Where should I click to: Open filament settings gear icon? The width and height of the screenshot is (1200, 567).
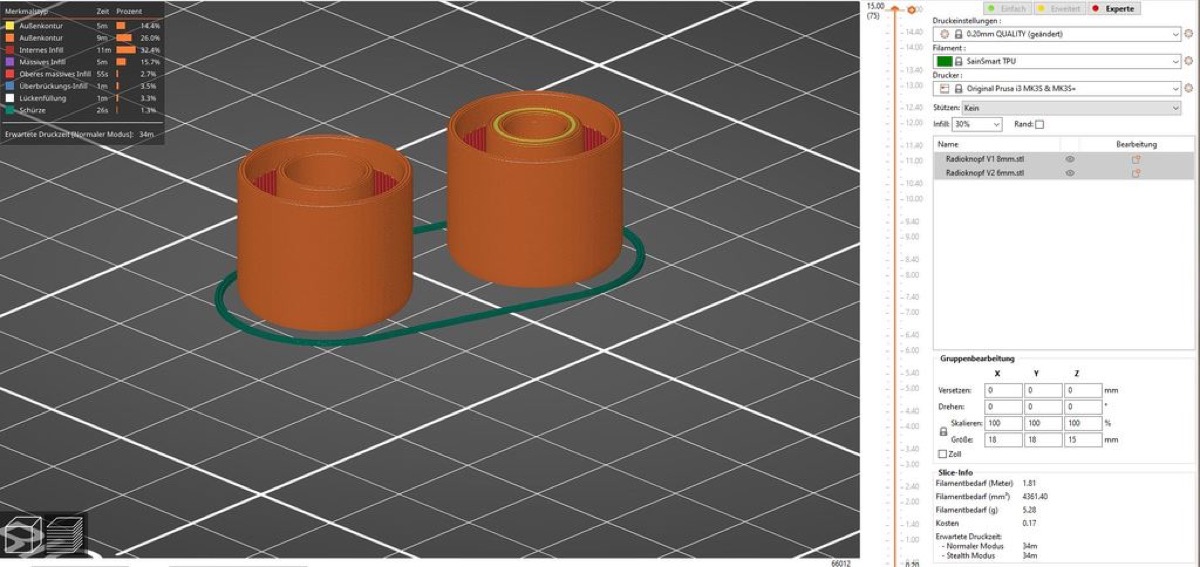point(1190,61)
